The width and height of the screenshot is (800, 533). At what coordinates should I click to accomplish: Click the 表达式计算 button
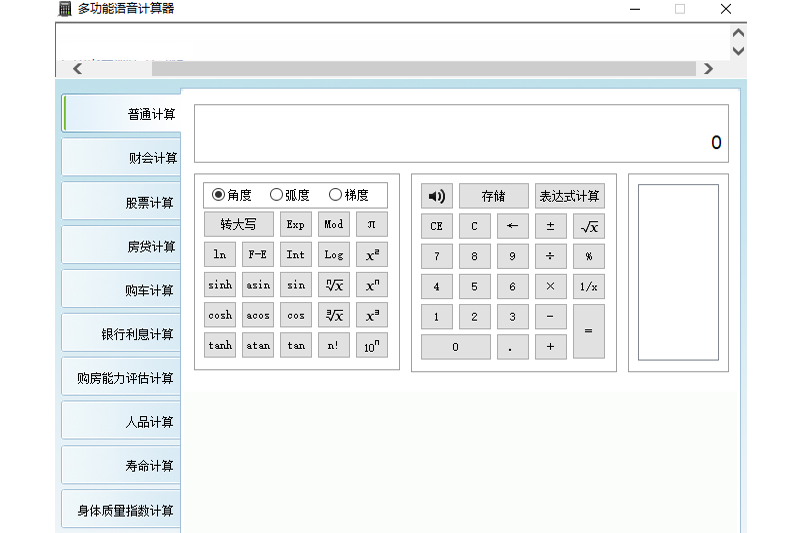pyautogui.click(x=570, y=196)
